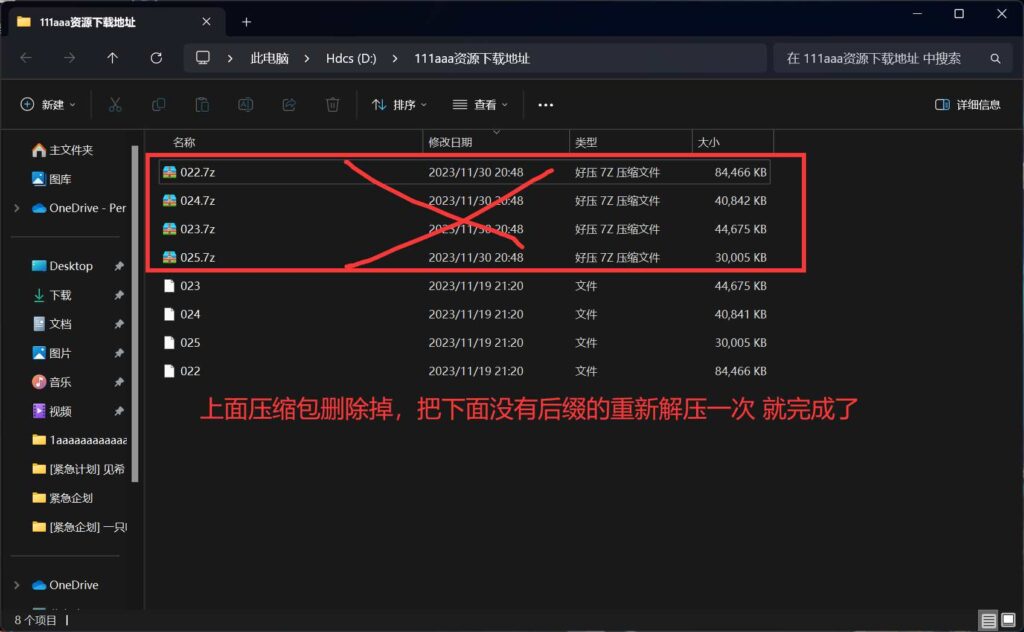Screen dimensions: 1024x632
Task: Switch to details list view icon in status bar
Action: tap(989, 620)
